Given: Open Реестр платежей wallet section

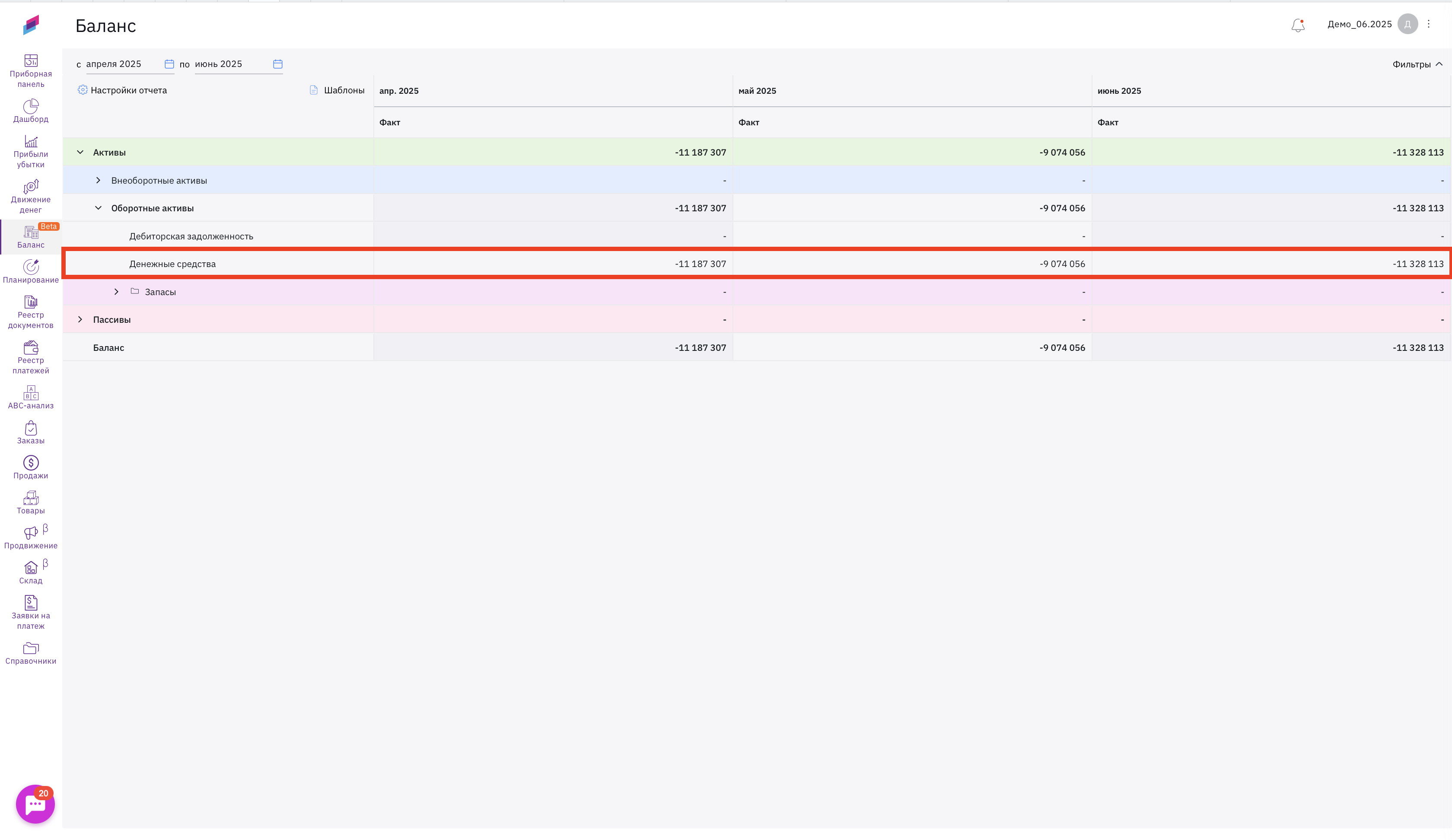Looking at the screenshot, I should point(31,358).
